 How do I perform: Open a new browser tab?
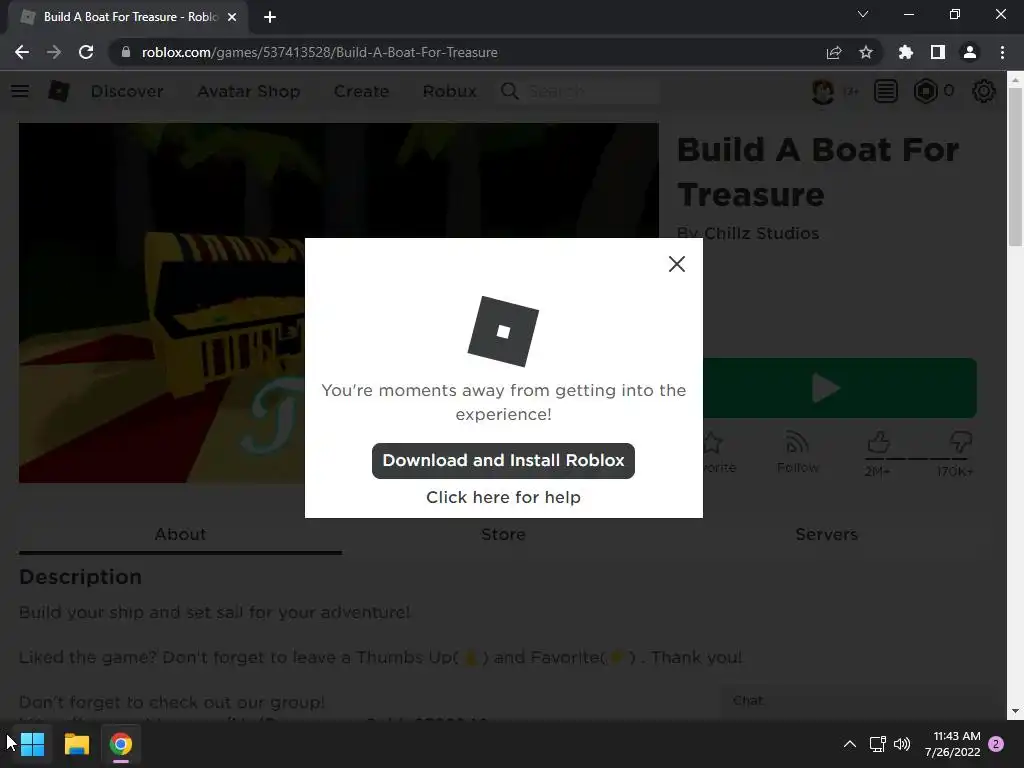click(270, 17)
